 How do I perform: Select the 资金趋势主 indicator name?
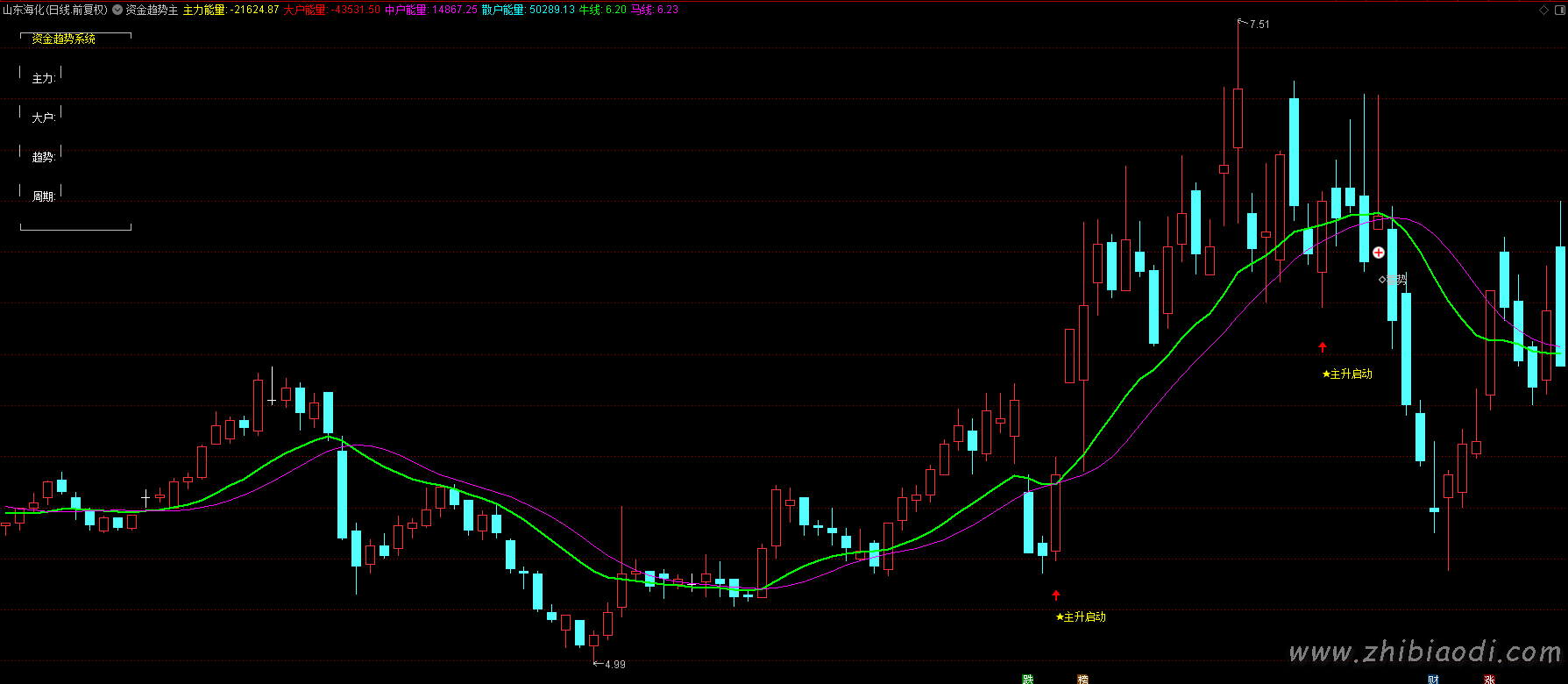pyautogui.click(x=152, y=11)
